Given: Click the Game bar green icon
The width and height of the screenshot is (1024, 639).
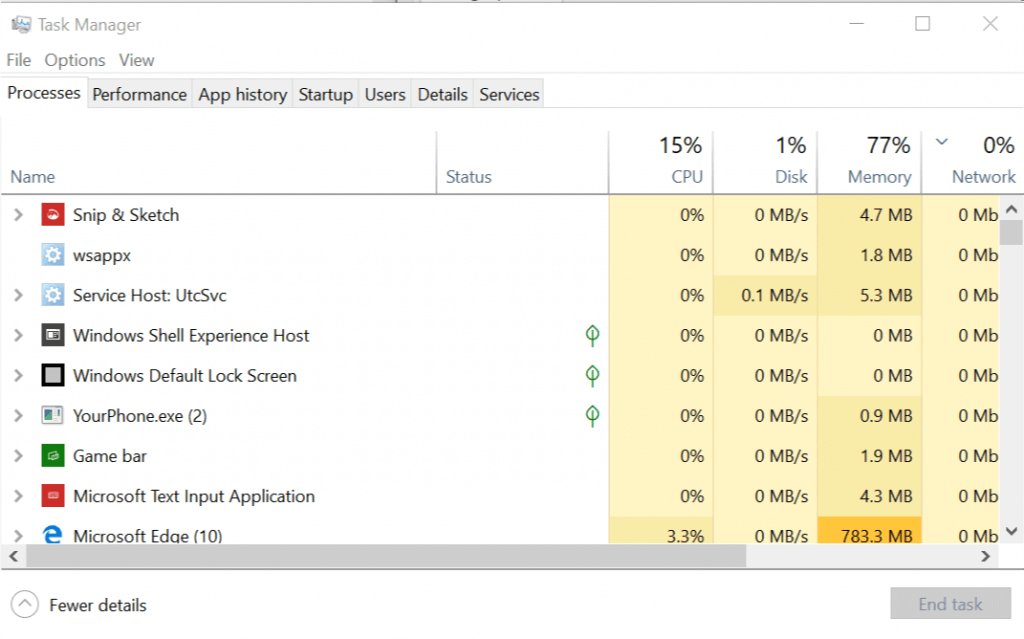Looking at the screenshot, I should (53, 455).
